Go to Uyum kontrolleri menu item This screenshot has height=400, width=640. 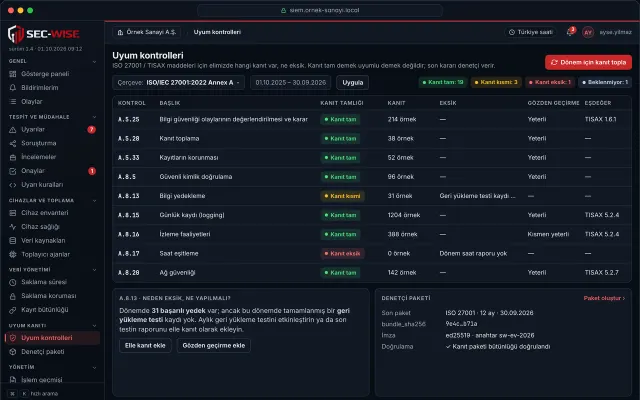coord(52,338)
